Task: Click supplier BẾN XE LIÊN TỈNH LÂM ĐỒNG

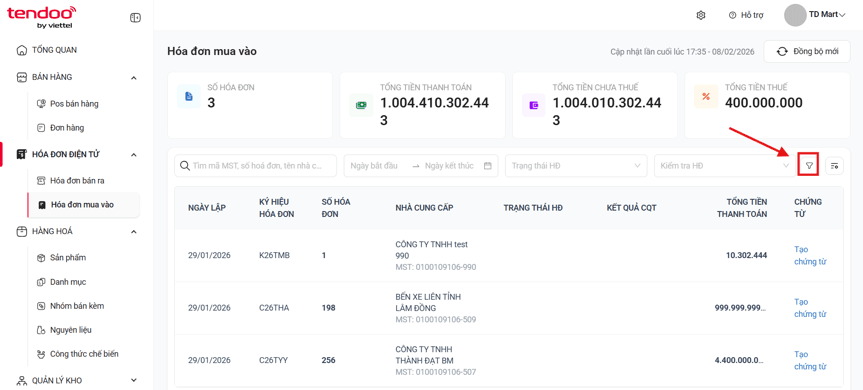Action: click(428, 303)
